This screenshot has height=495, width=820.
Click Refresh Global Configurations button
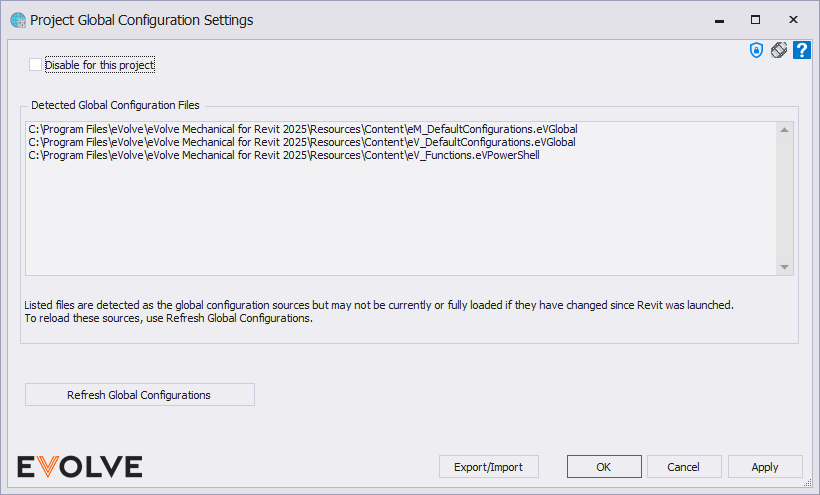(140, 395)
